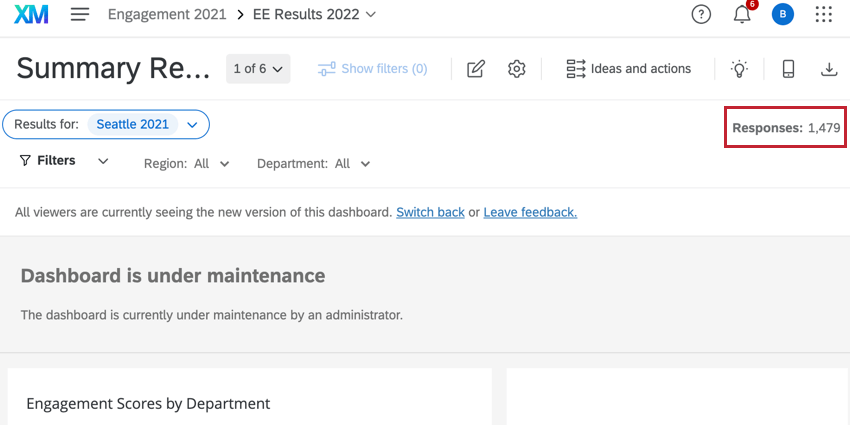Image resolution: width=850 pixels, height=425 pixels.
Task: View notifications bell
Action: (742, 15)
